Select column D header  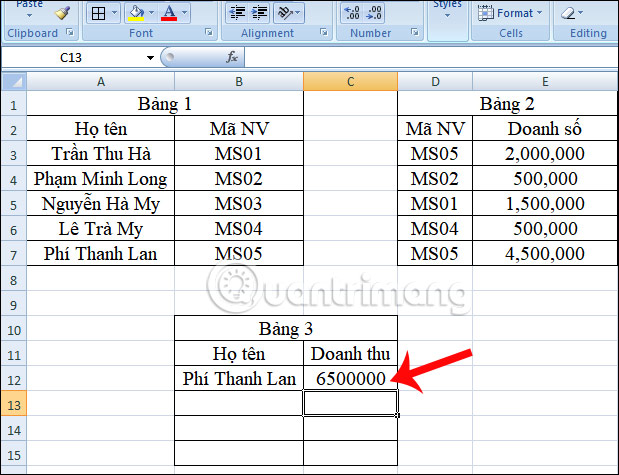pyautogui.click(x=435, y=82)
